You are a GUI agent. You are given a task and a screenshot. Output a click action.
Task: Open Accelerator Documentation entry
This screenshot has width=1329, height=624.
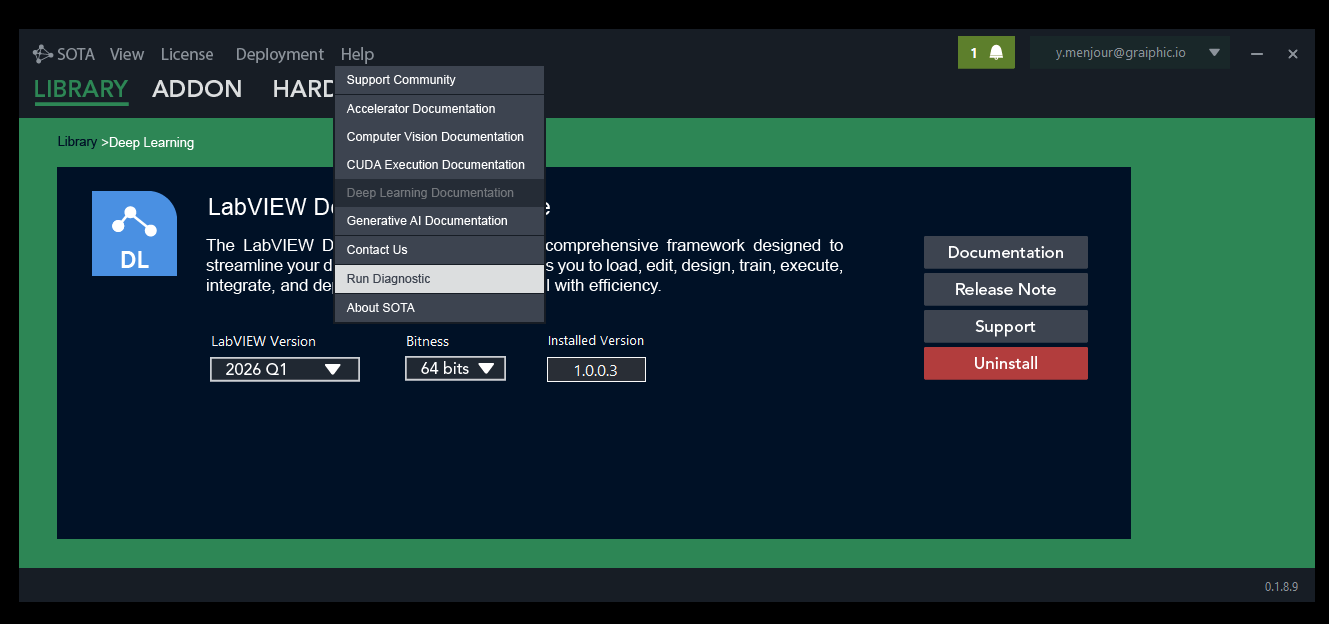[440, 109]
